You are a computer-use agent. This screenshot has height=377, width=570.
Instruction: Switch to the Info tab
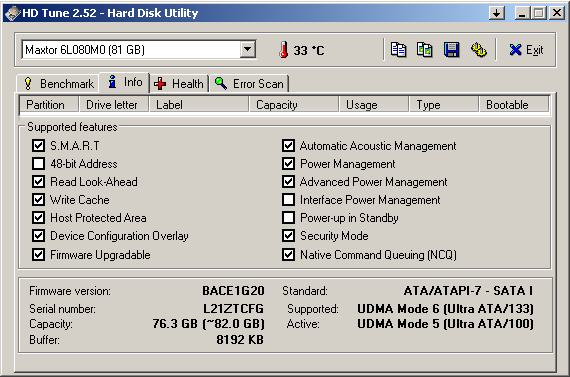pos(124,82)
